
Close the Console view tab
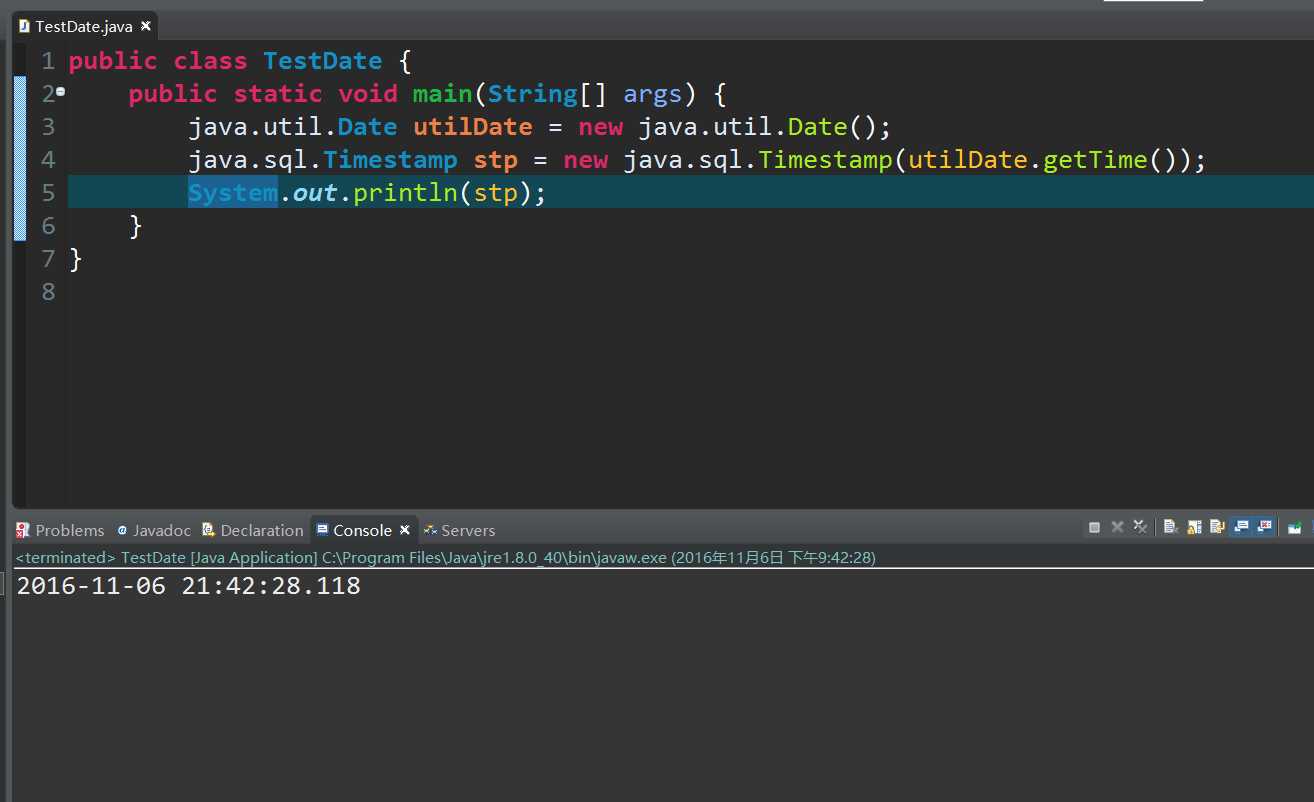pyautogui.click(x=405, y=530)
